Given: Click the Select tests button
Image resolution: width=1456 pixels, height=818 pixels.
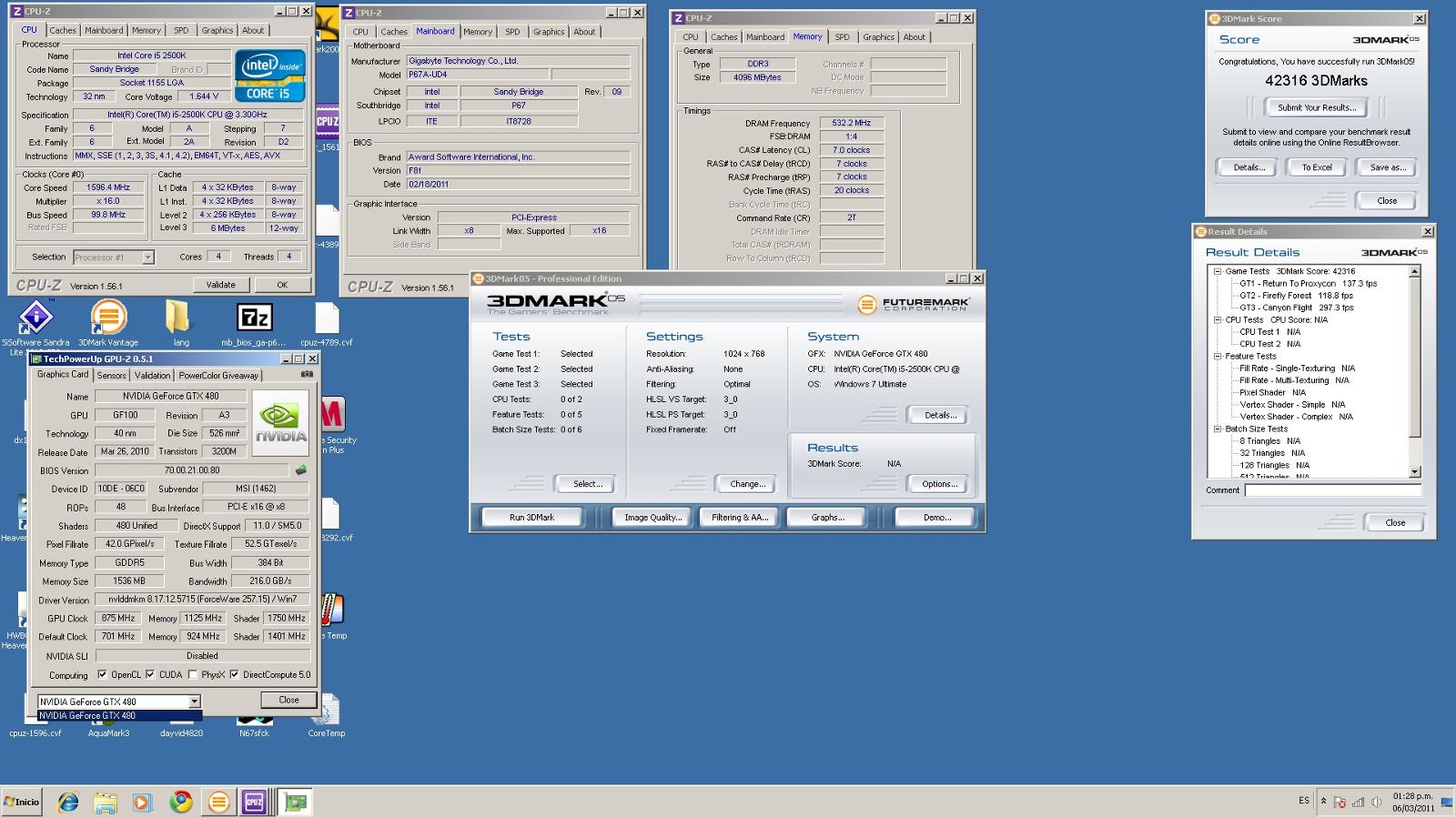Looking at the screenshot, I should [587, 484].
